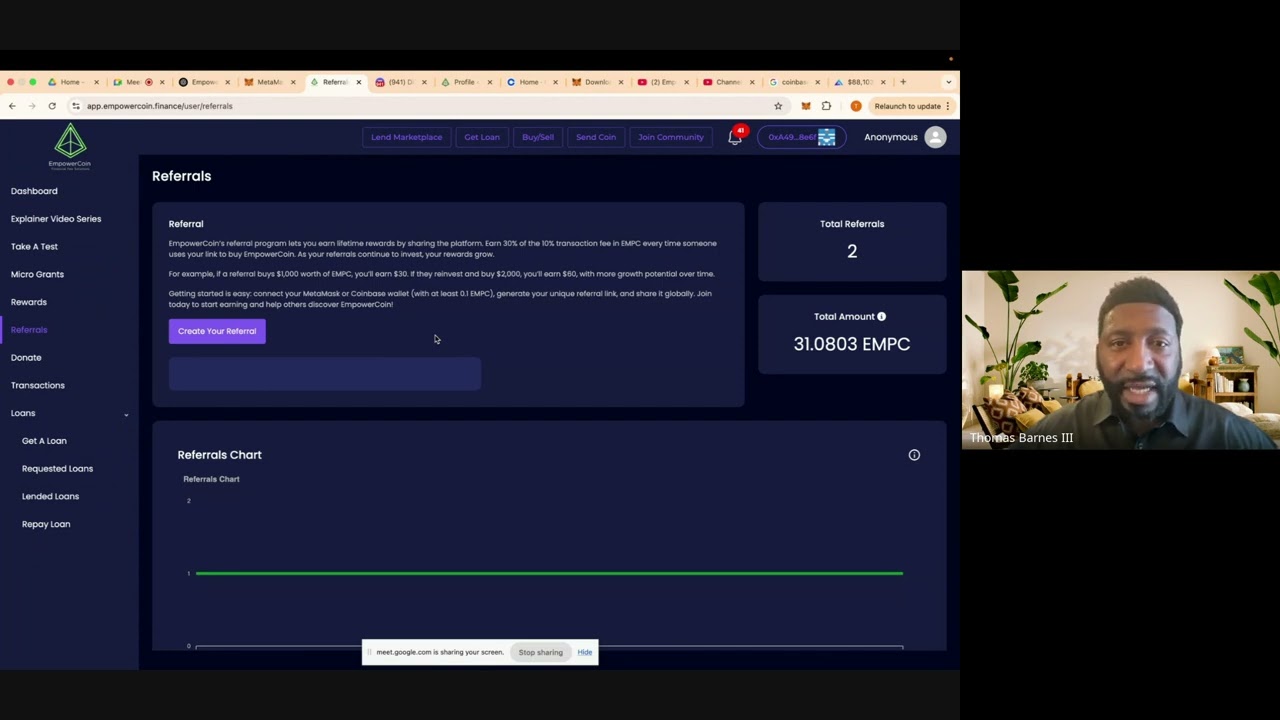The image size is (1280, 720).
Task: Click the site info icon in address bar
Action: (x=76, y=106)
